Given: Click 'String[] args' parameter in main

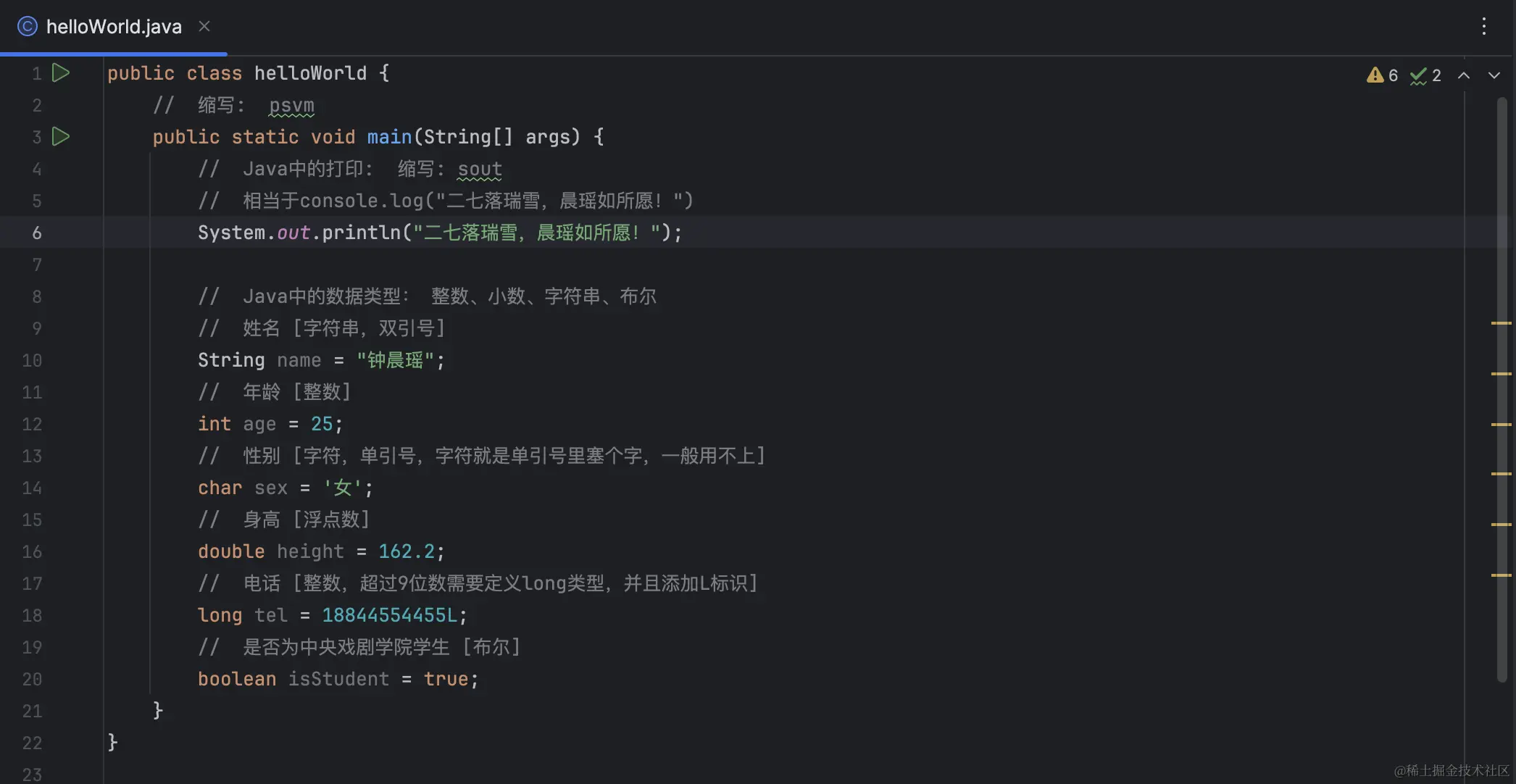Looking at the screenshot, I should pos(502,137).
